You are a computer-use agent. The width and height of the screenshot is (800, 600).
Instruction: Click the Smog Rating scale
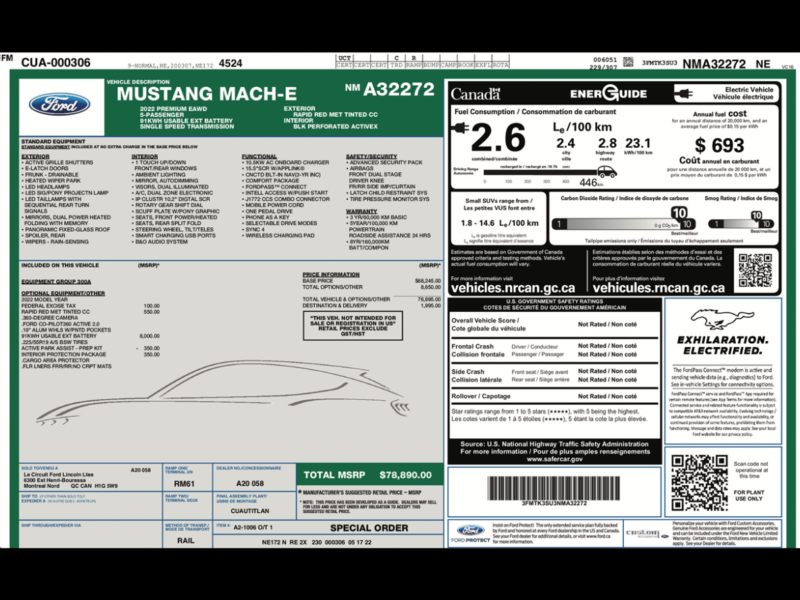coord(741,223)
